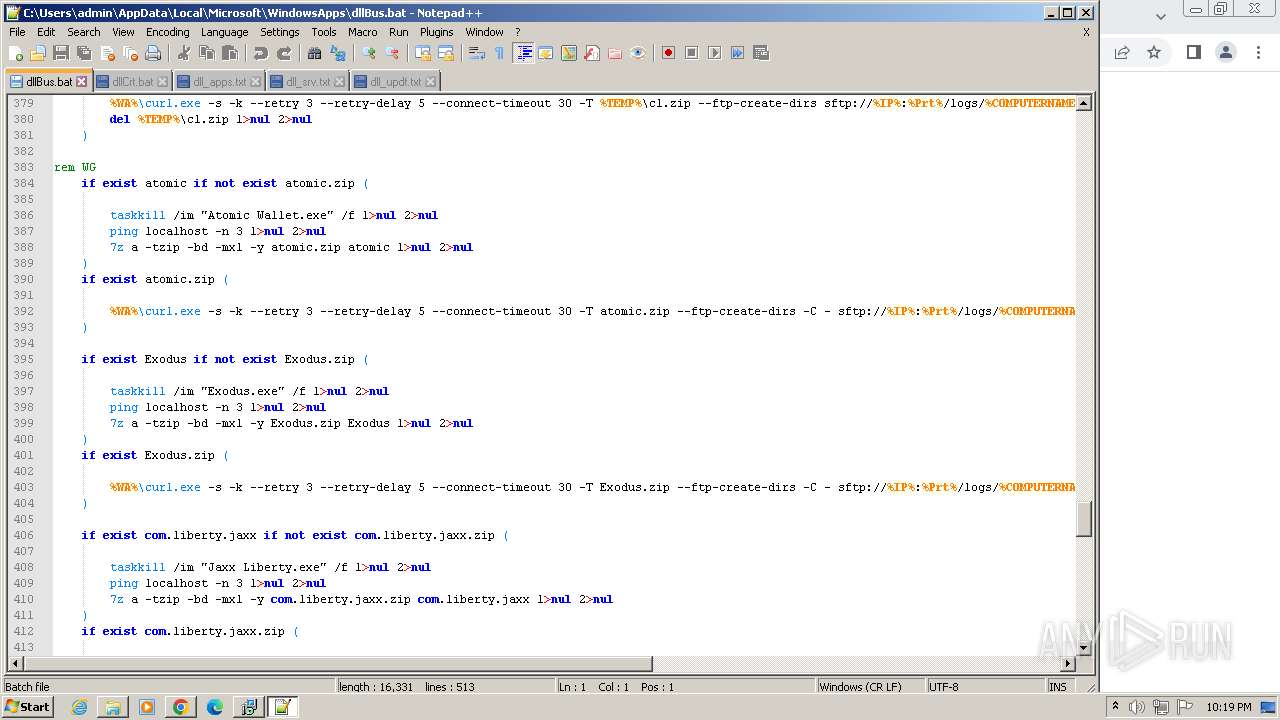
Task: Switch to the dllCrt.bat tab
Action: (x=132, y=81)
